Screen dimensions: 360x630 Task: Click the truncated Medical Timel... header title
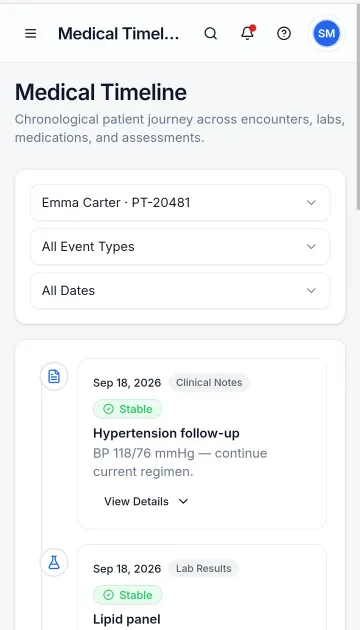point(119,33)
